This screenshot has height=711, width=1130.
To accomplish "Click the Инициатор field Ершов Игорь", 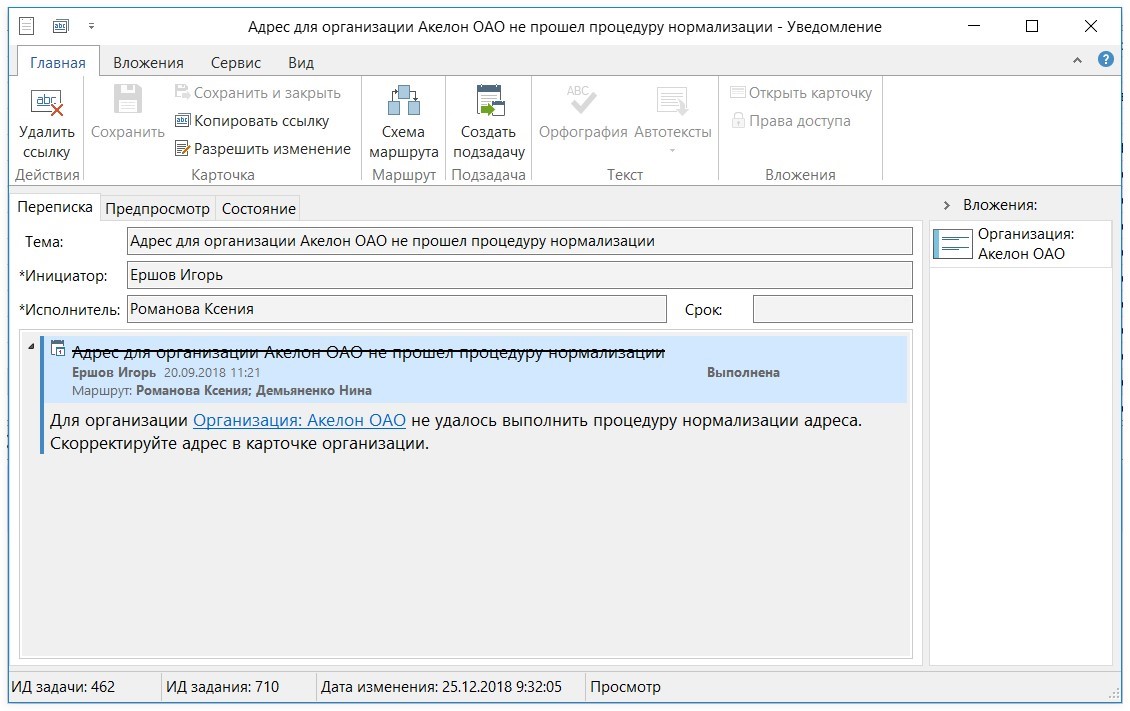I will pos(520,275).
